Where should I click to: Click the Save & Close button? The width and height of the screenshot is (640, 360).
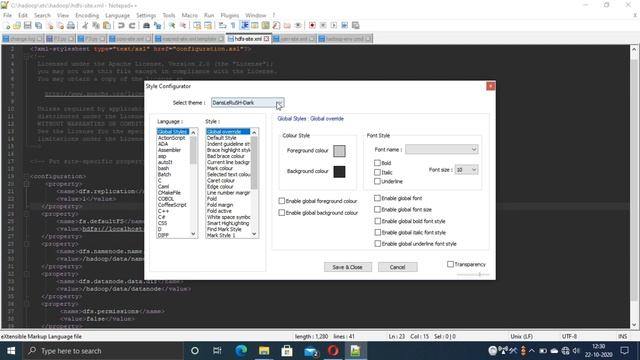tap(347, 267)
